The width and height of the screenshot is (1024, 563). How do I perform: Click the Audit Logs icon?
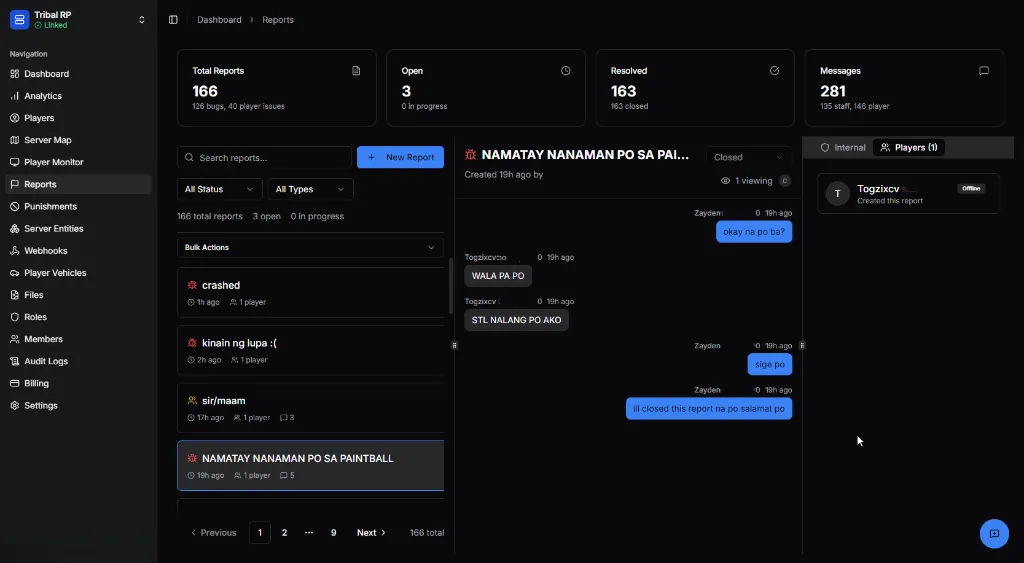[14, 361]
